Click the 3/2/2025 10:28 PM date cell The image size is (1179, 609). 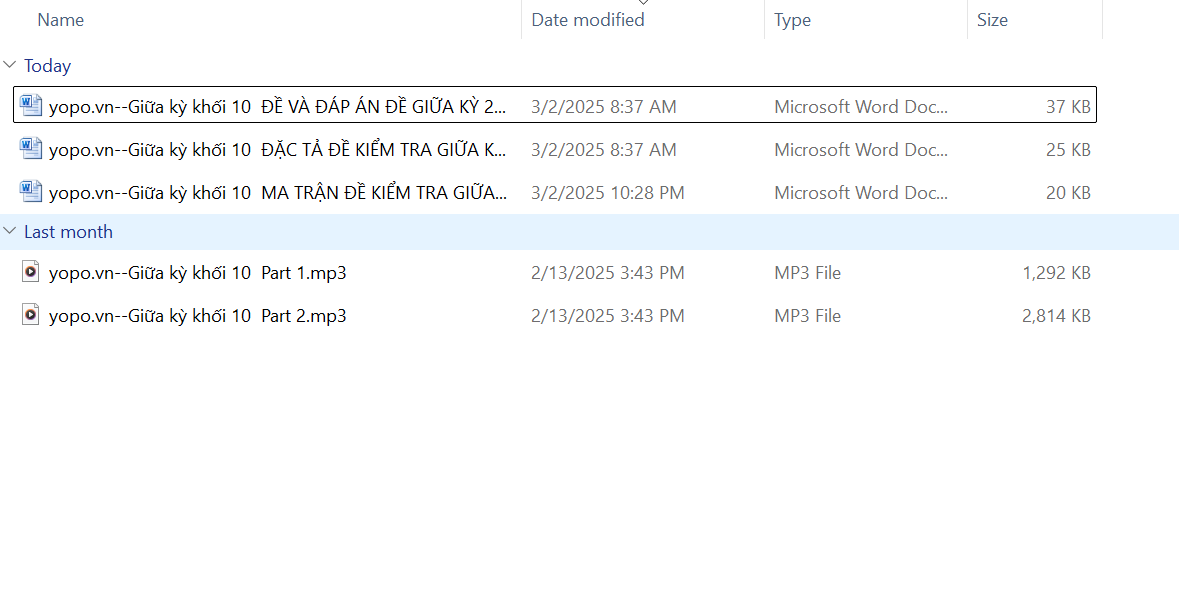[608, 193]
